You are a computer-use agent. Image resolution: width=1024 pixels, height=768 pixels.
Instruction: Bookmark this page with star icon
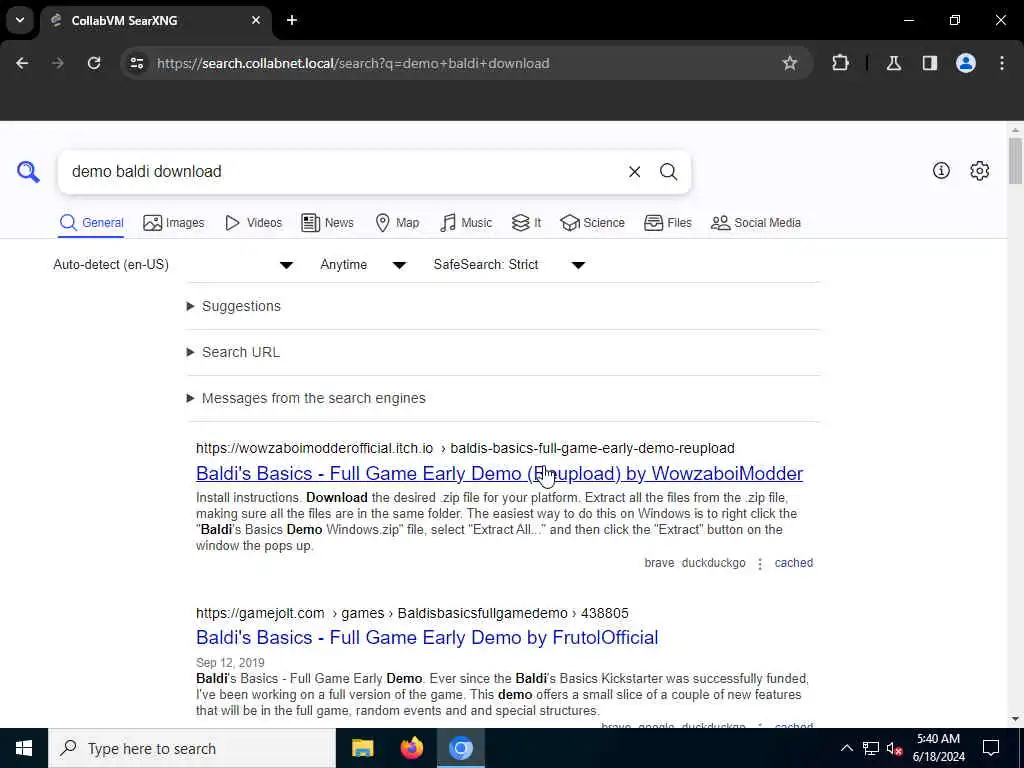point(790,63)
